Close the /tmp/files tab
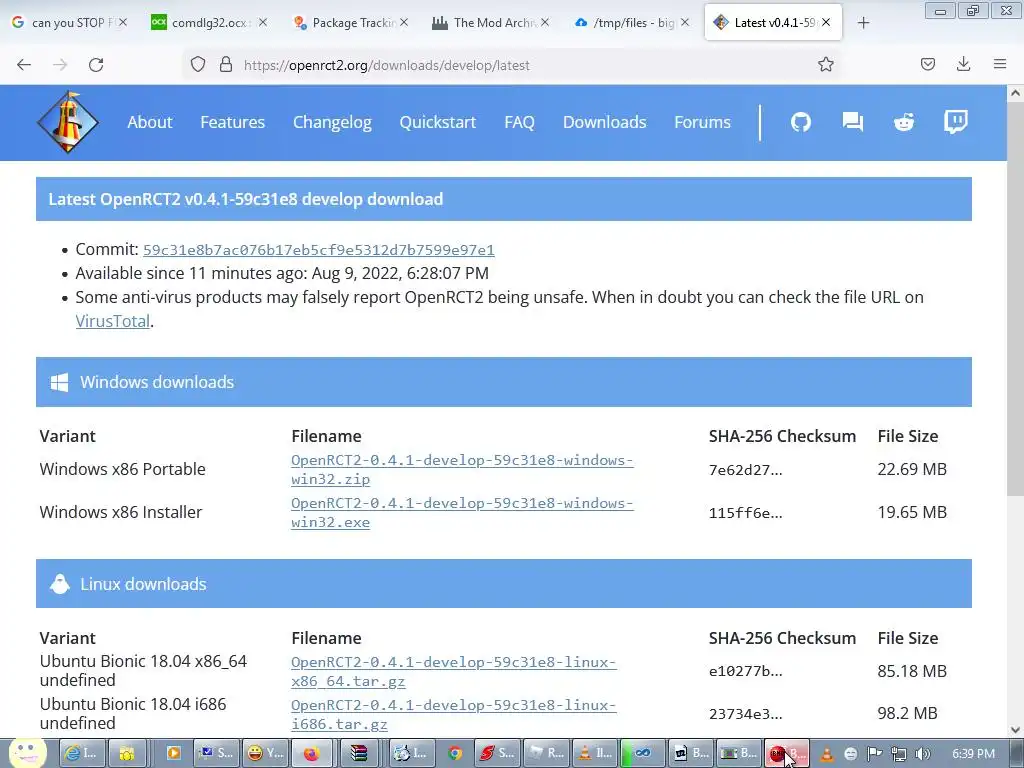 pos(684,22)
